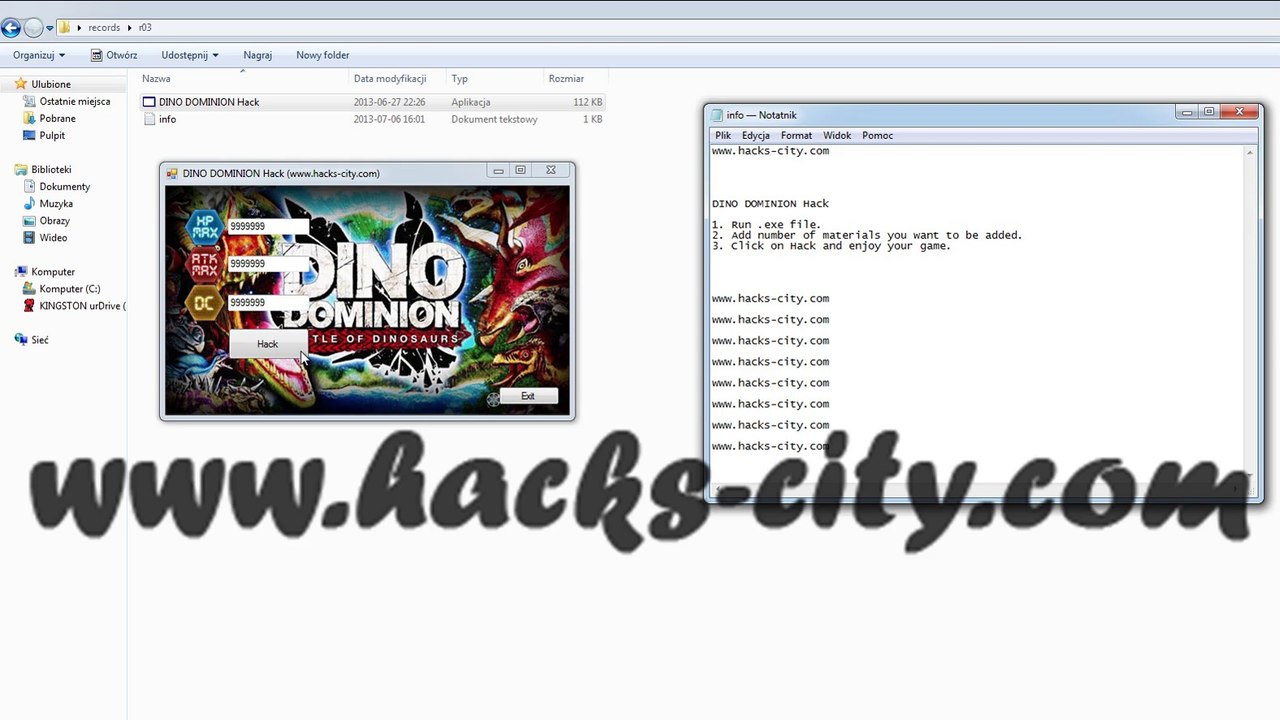Open the Pomoc menu in Notatnik
The image size is (1280, 720).
pyautogui.click(x=878, y=135)
